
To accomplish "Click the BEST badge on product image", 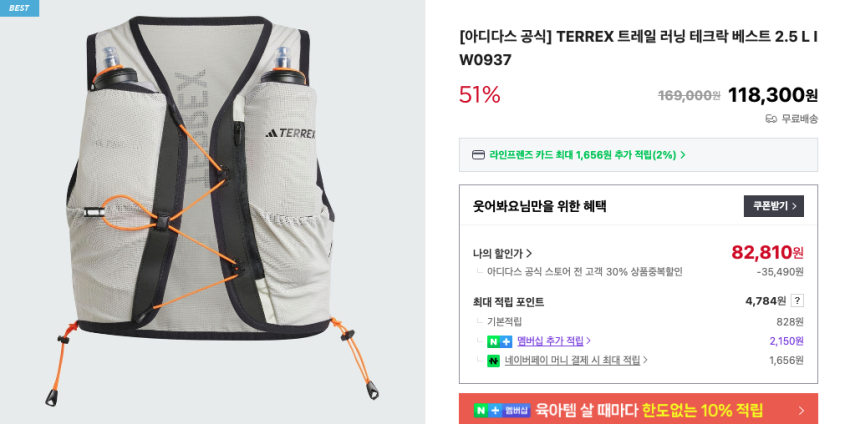I will click(19, 8).
